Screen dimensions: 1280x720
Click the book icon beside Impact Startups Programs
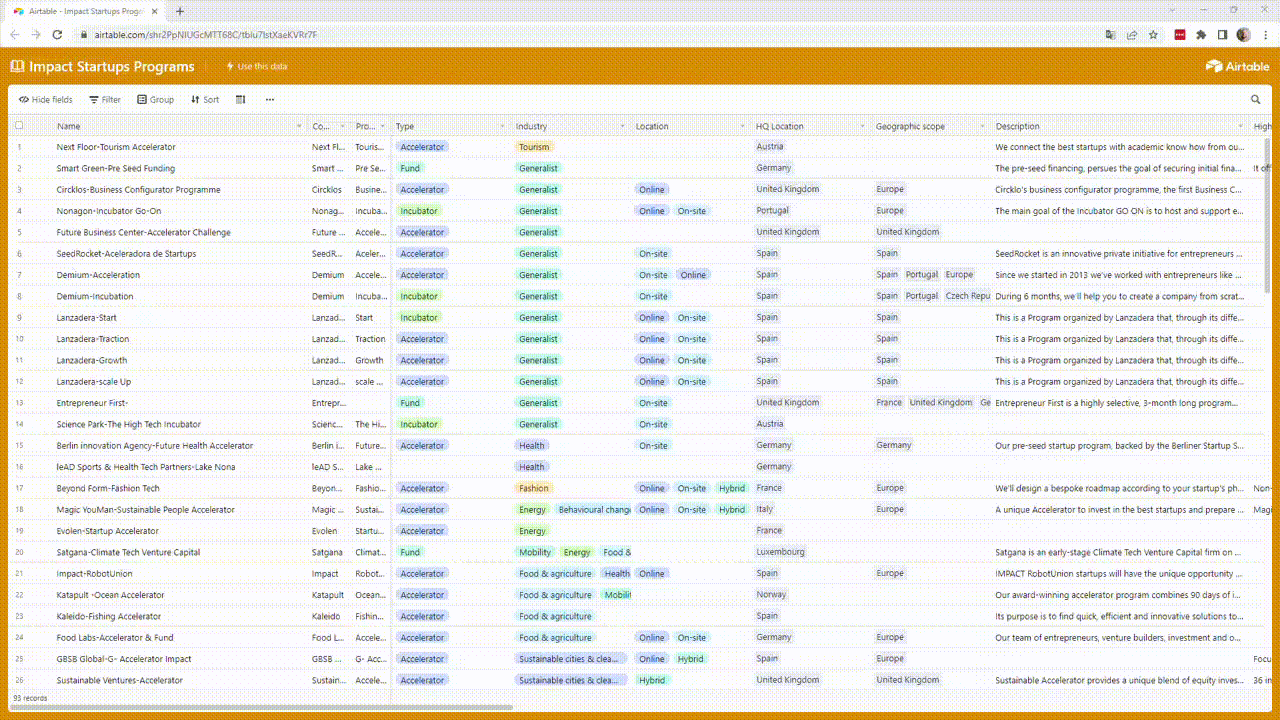click(x=17, y=67)
